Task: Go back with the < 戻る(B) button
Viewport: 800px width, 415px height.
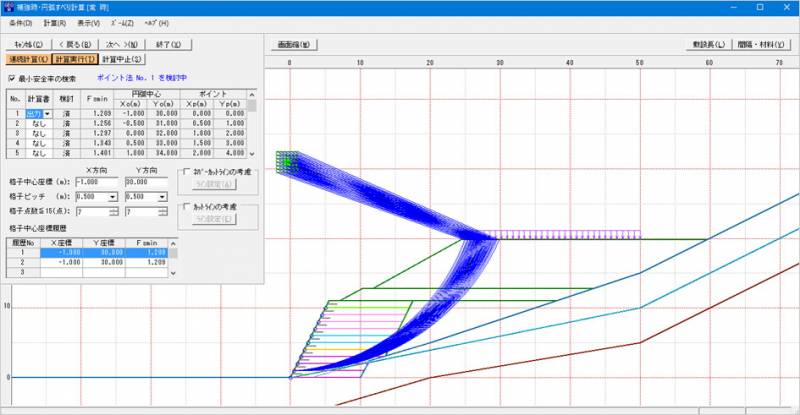Action: click(x=75, y=45)
